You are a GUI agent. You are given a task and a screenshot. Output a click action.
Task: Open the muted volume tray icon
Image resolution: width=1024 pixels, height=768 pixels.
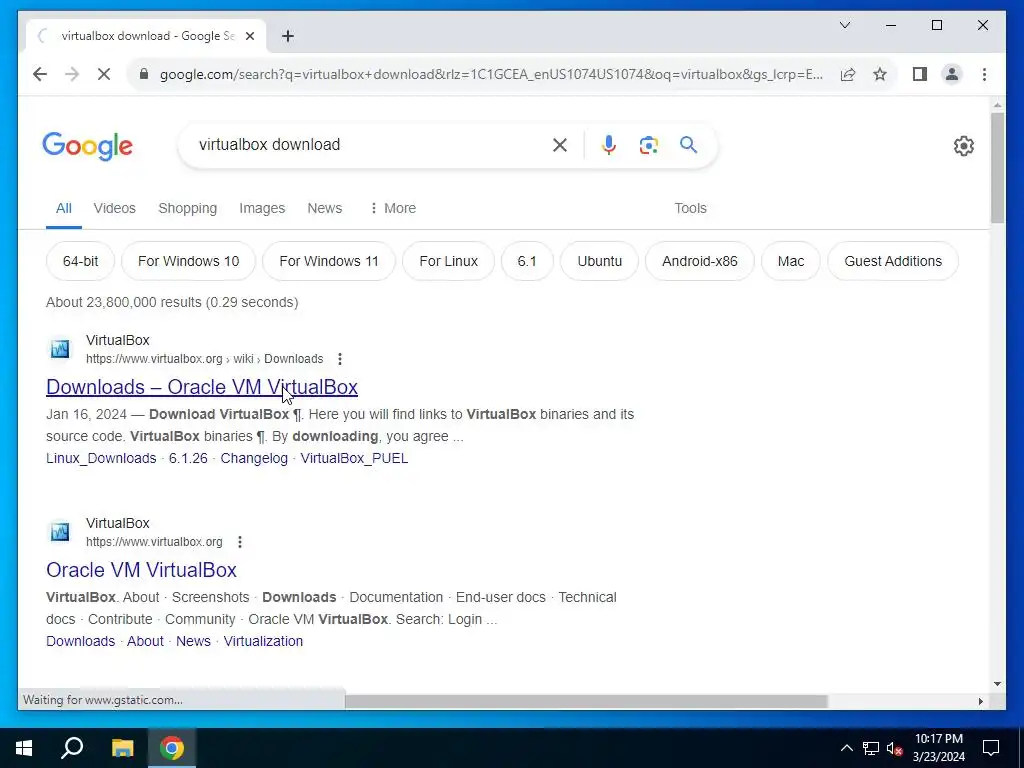(x=895, y=748)
